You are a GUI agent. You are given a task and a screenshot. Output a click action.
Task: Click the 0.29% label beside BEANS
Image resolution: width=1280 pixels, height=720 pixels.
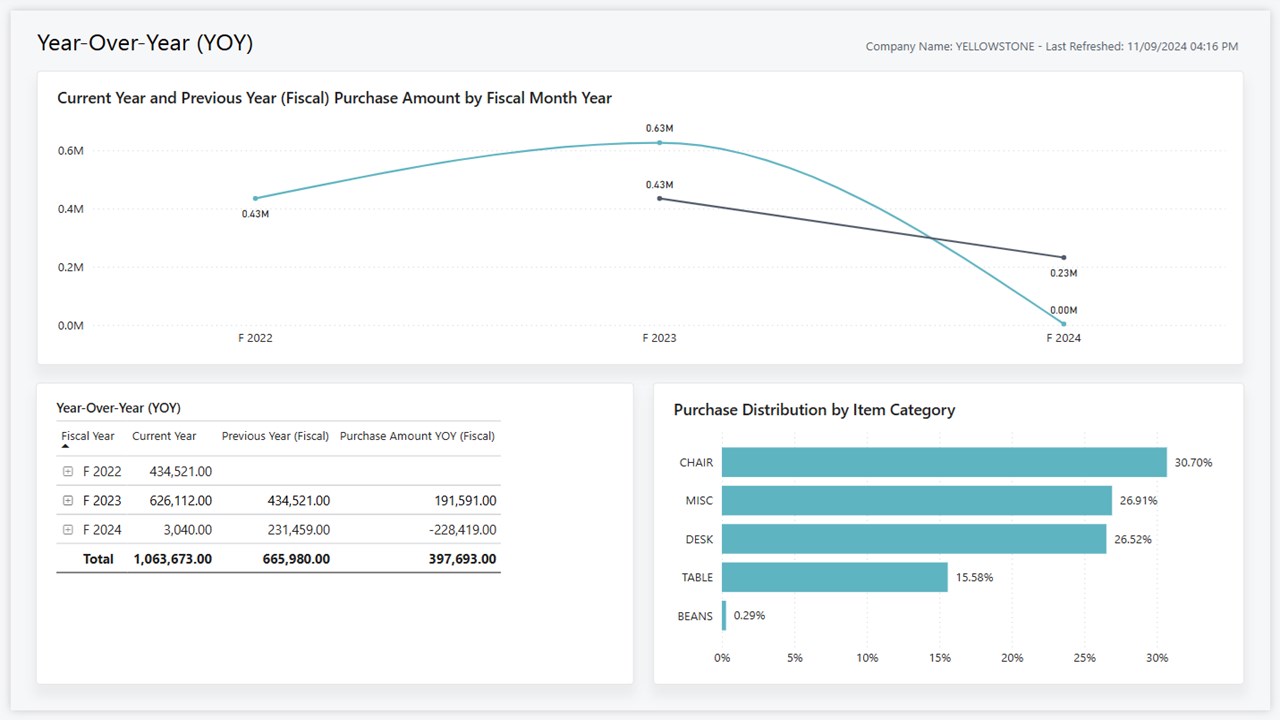pos(749,616)
